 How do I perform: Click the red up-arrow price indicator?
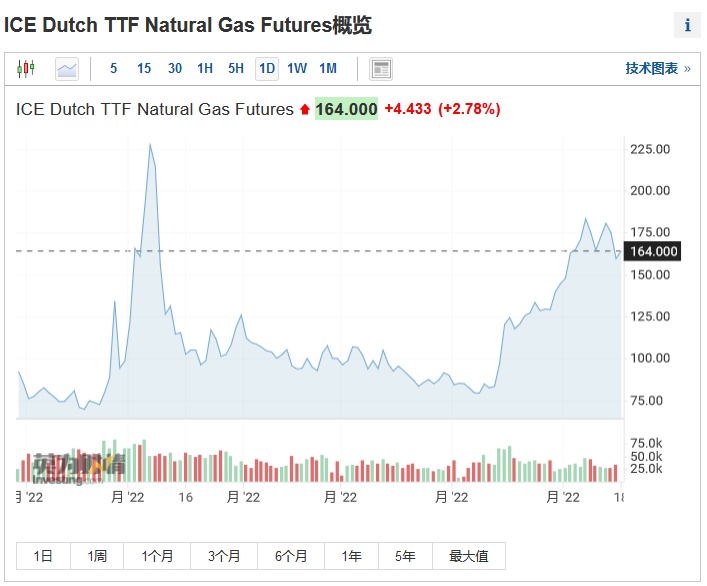pyautogui.click(x=304, y=109)
